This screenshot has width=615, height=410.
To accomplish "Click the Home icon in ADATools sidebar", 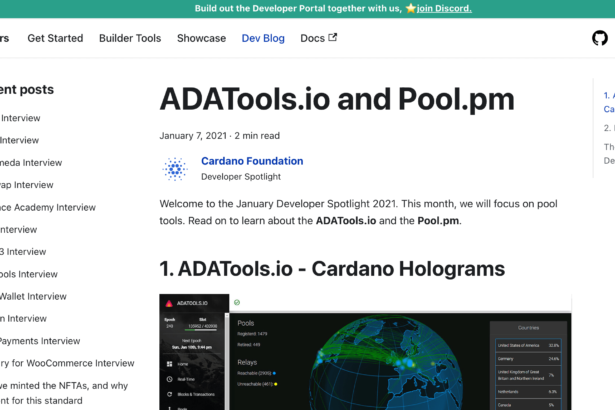I will (x=169, y=364).
